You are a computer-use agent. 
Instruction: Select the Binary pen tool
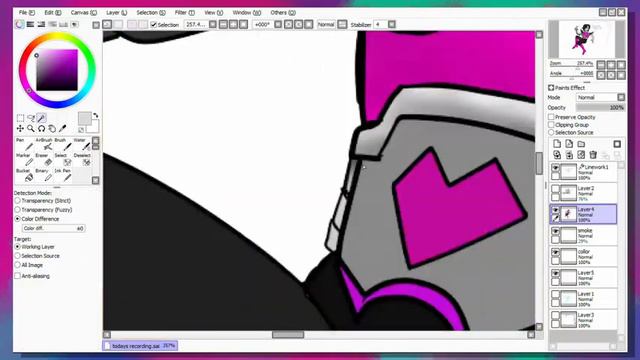[x=44, y=176]
